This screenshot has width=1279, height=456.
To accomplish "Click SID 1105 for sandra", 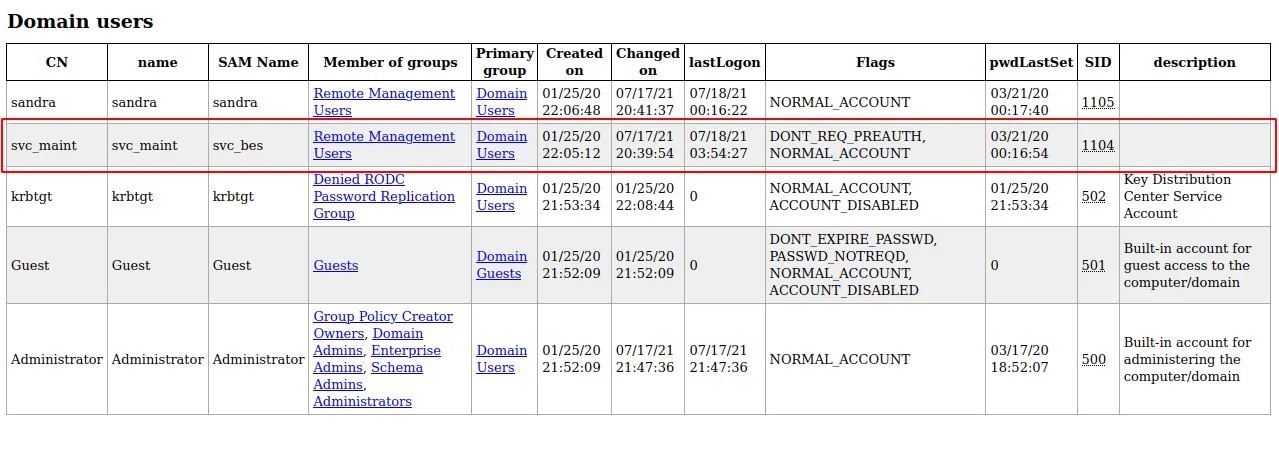I will pos(1097,103).
